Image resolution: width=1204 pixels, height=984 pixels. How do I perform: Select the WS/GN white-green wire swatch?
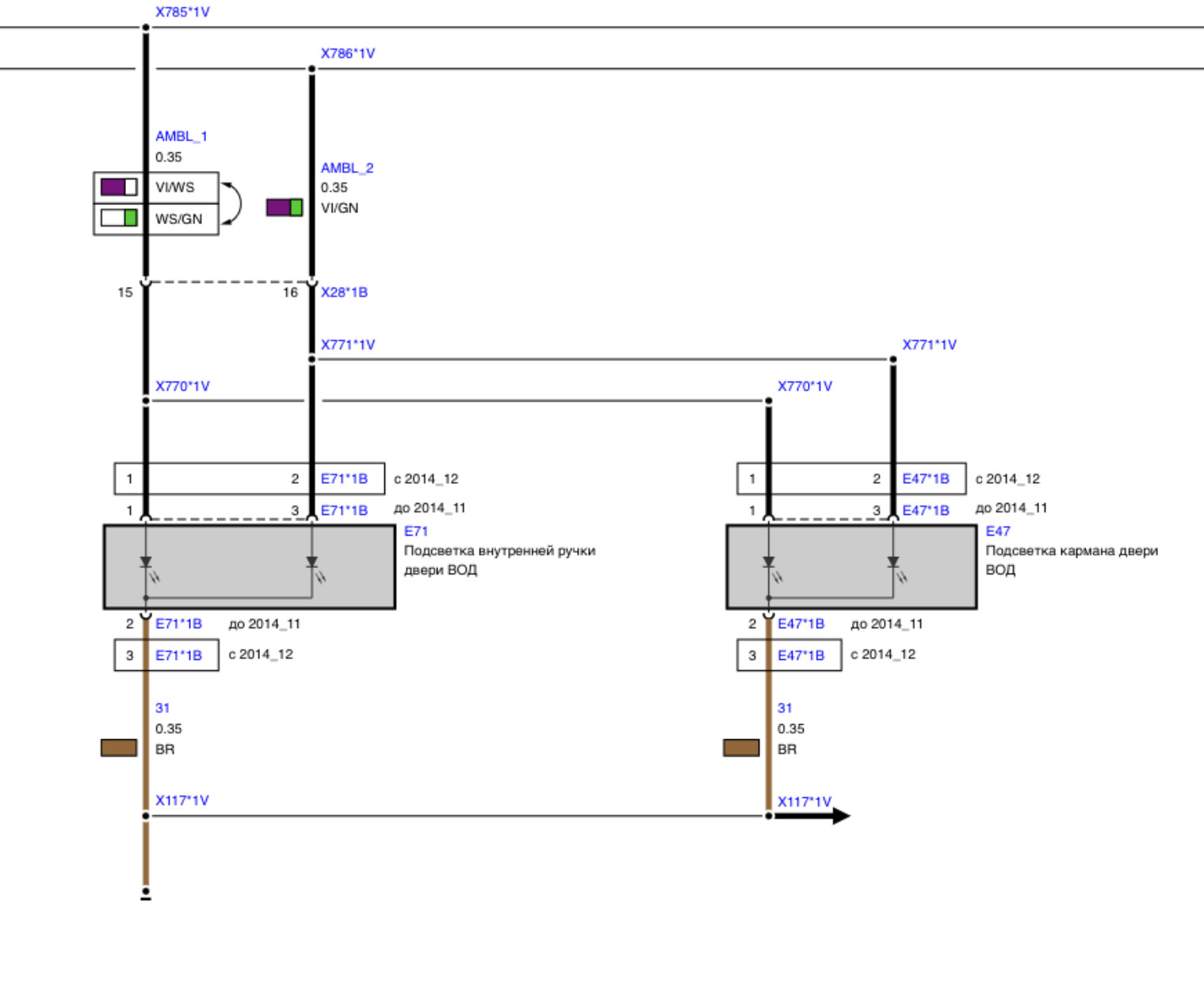click(119, 218)
